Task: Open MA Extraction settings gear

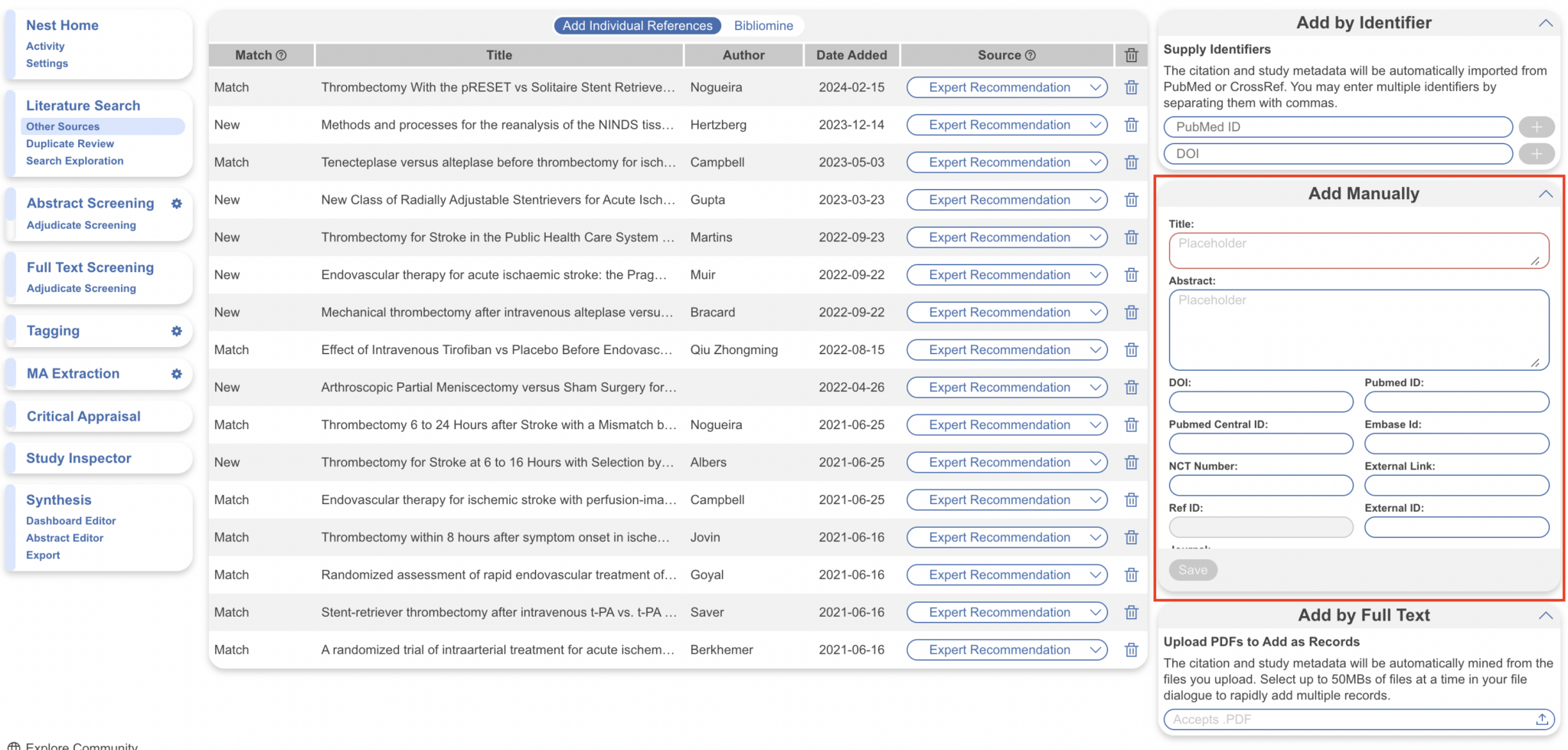Action: 177,374
